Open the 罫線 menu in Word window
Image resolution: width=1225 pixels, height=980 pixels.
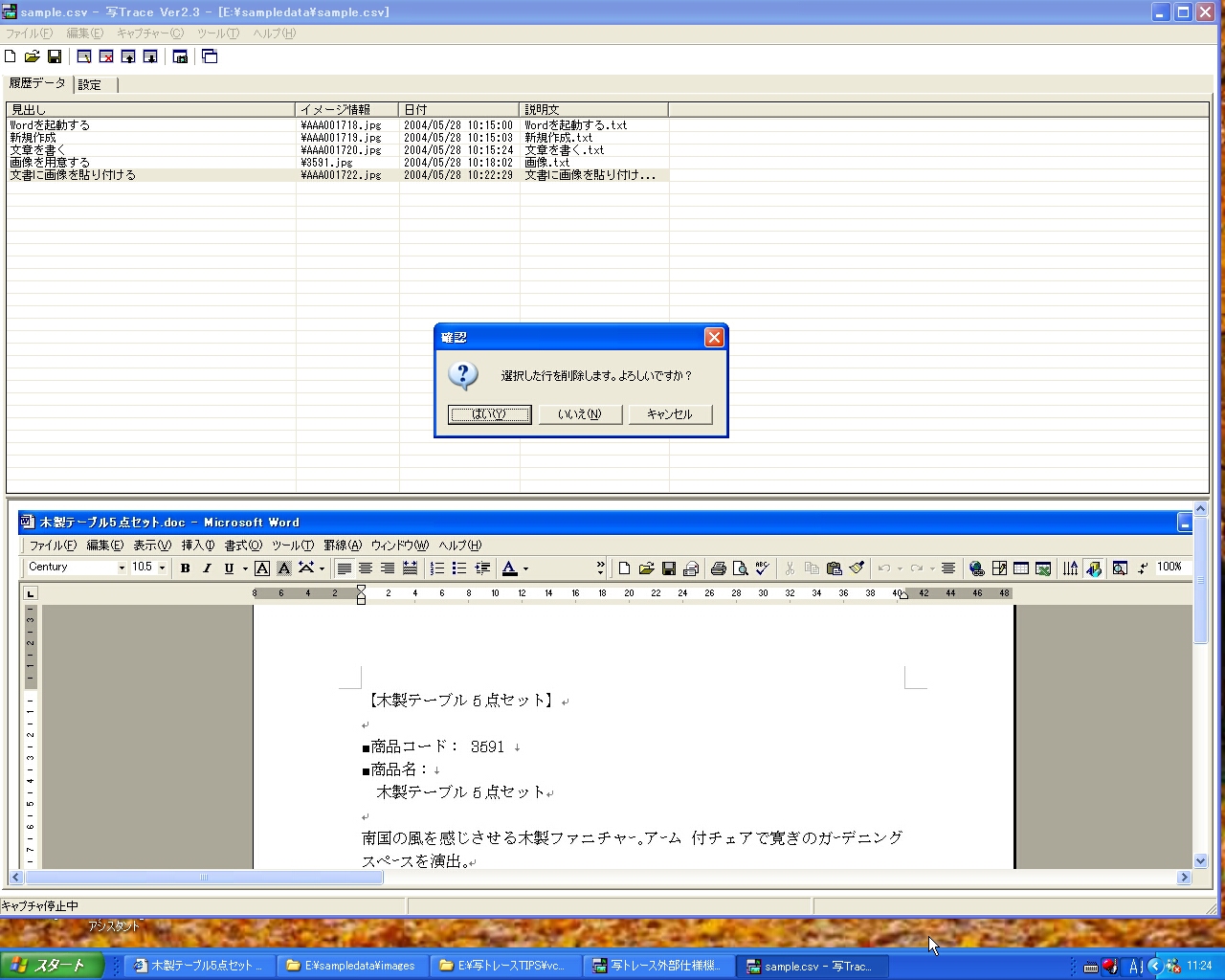click(x=343, y=546)
